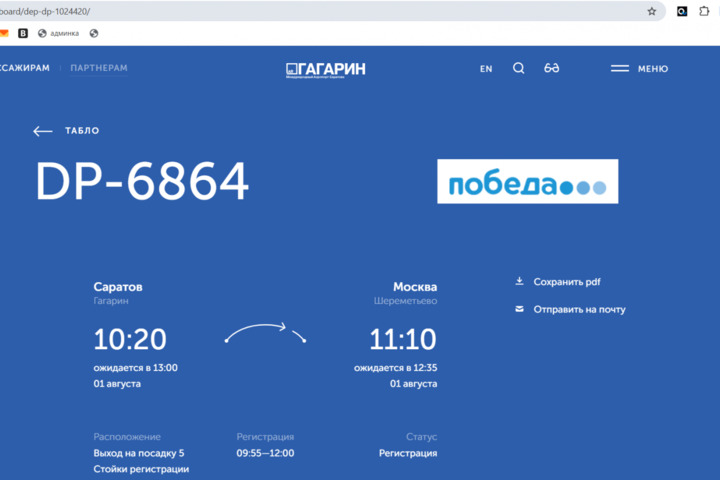Click the download icon for pdf
Image resolution: width=720 pixels, height=480 pixels.
tap(519, 281)
